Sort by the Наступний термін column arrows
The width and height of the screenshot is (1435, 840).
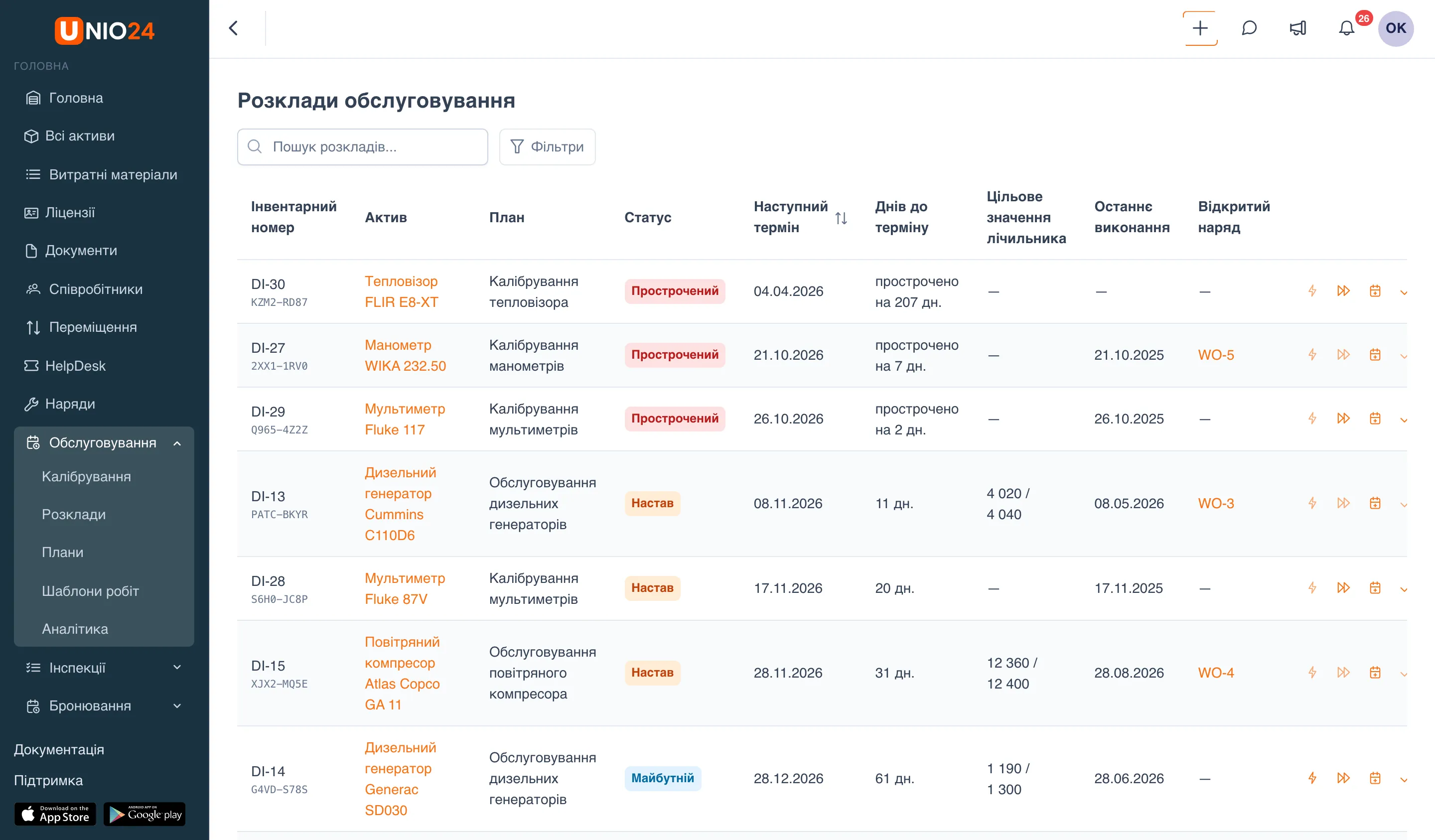841,218
